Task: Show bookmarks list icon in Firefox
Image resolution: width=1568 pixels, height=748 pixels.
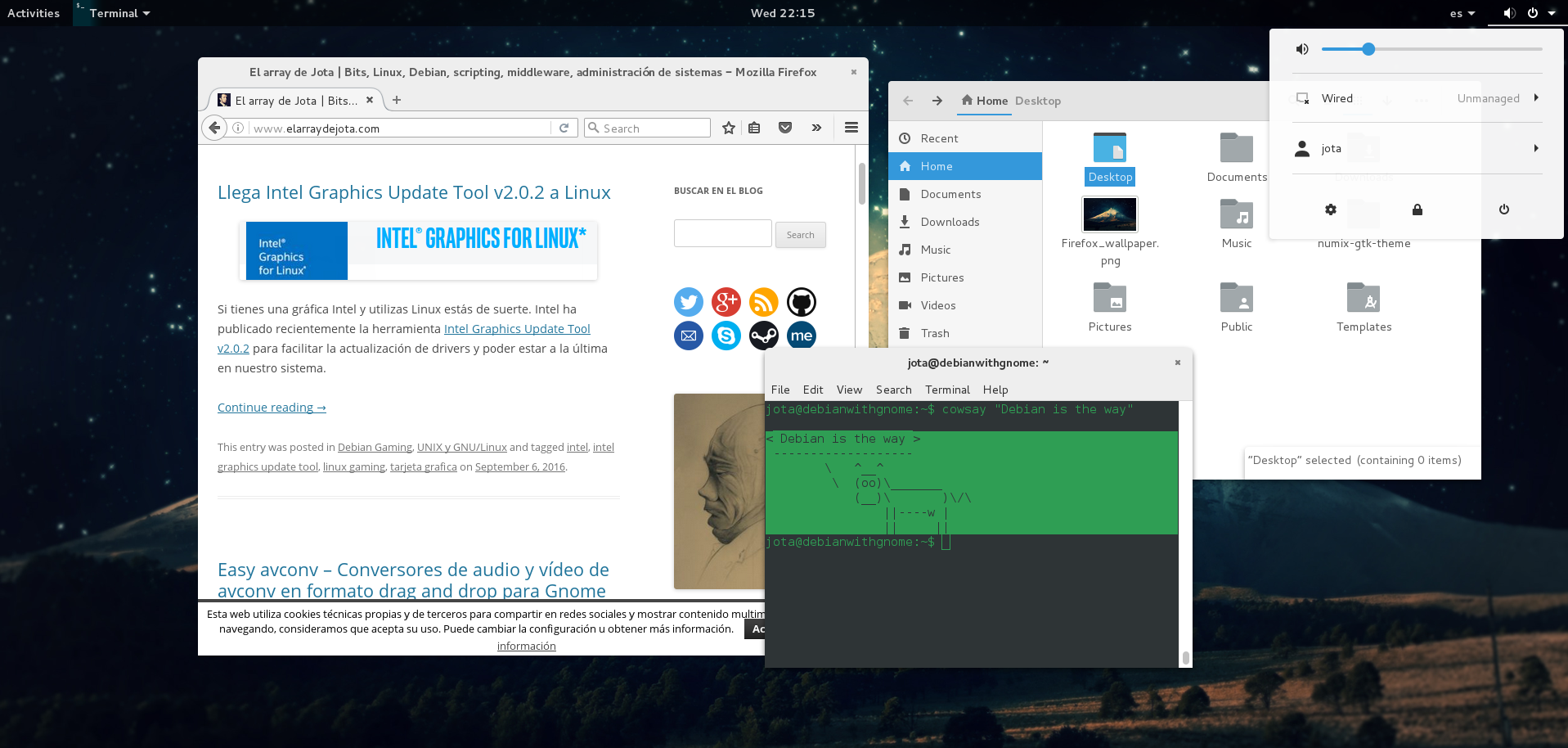Action: (754, 128)
